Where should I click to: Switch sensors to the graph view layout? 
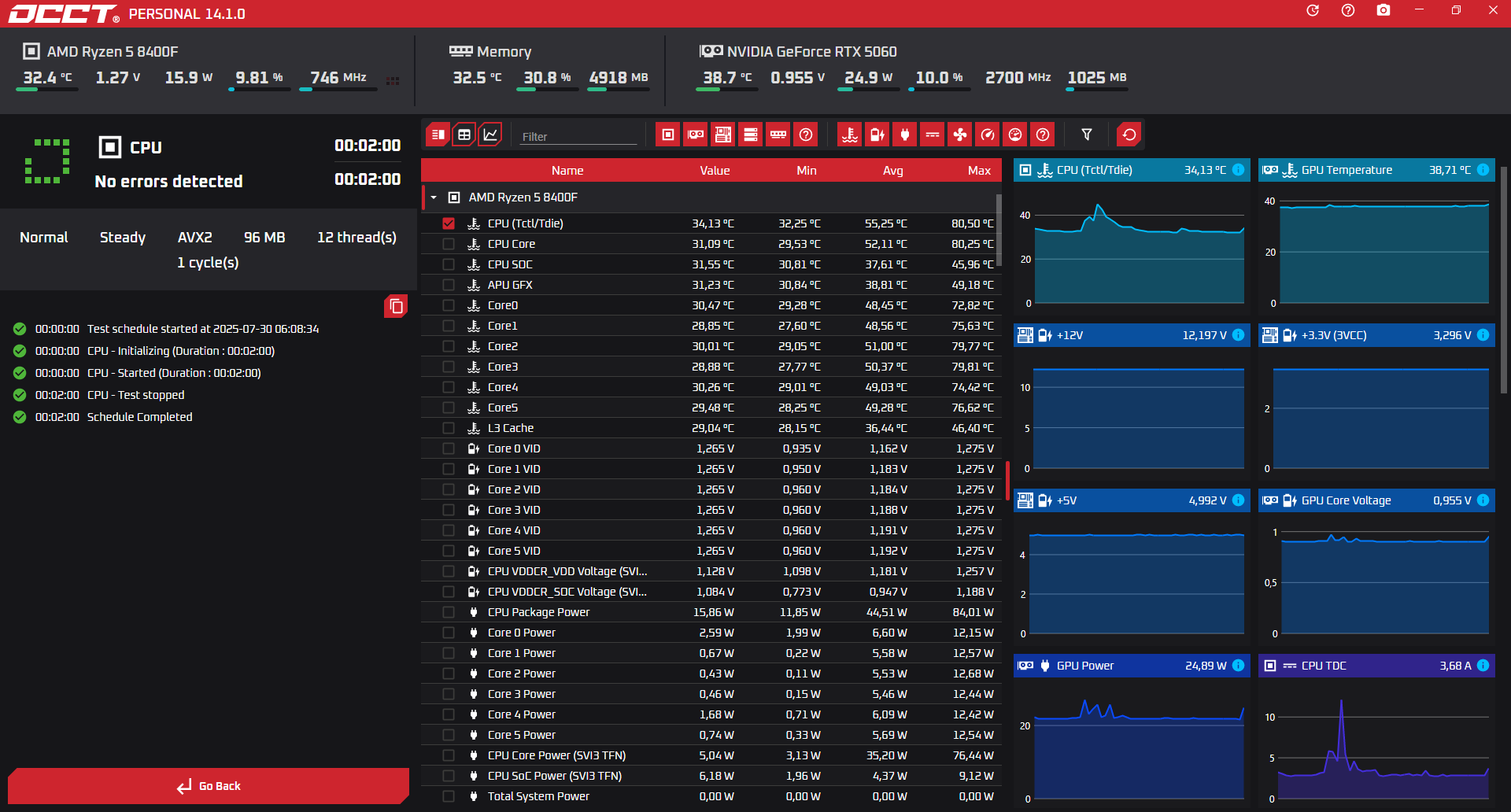pyautogui.click(x=490, y=135)
